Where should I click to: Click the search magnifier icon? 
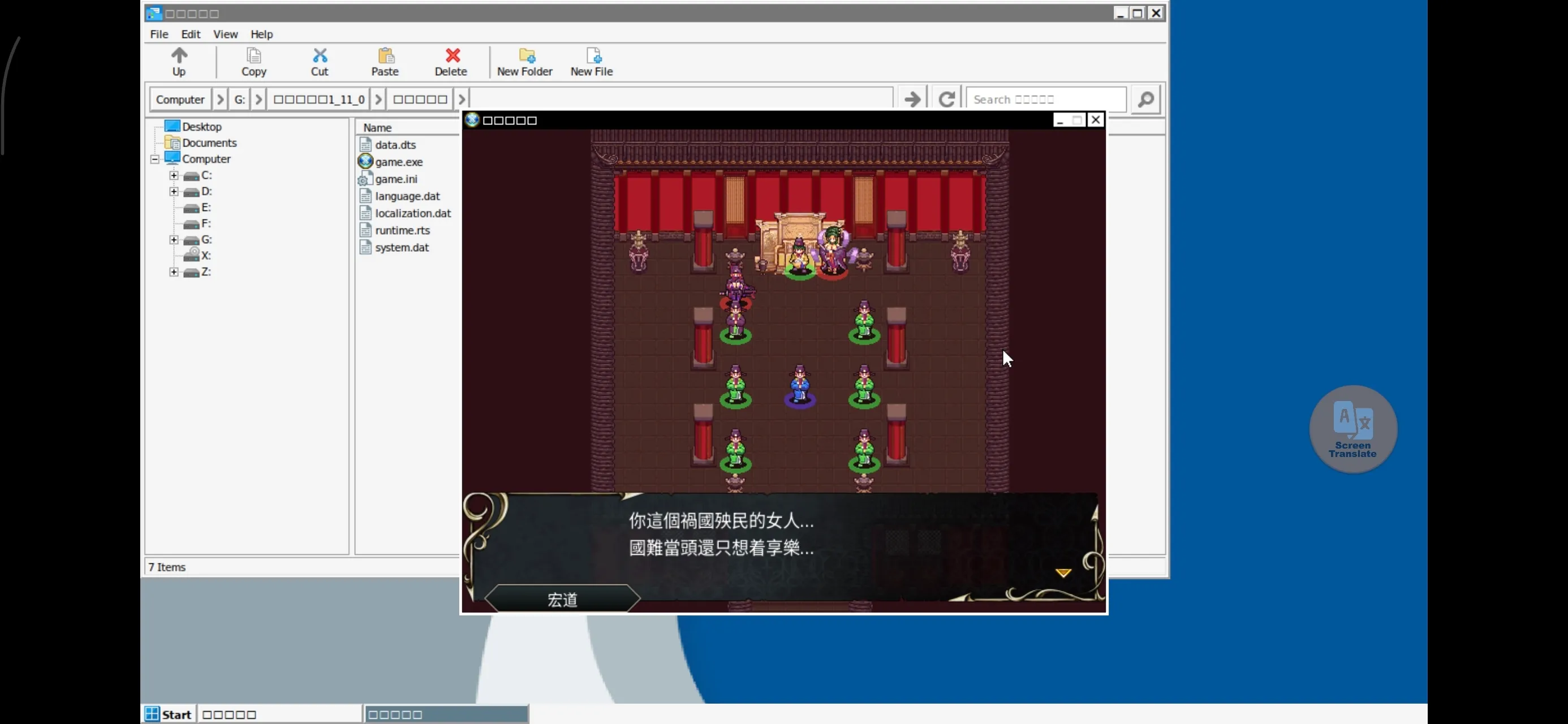click(x=1145, y=98)
